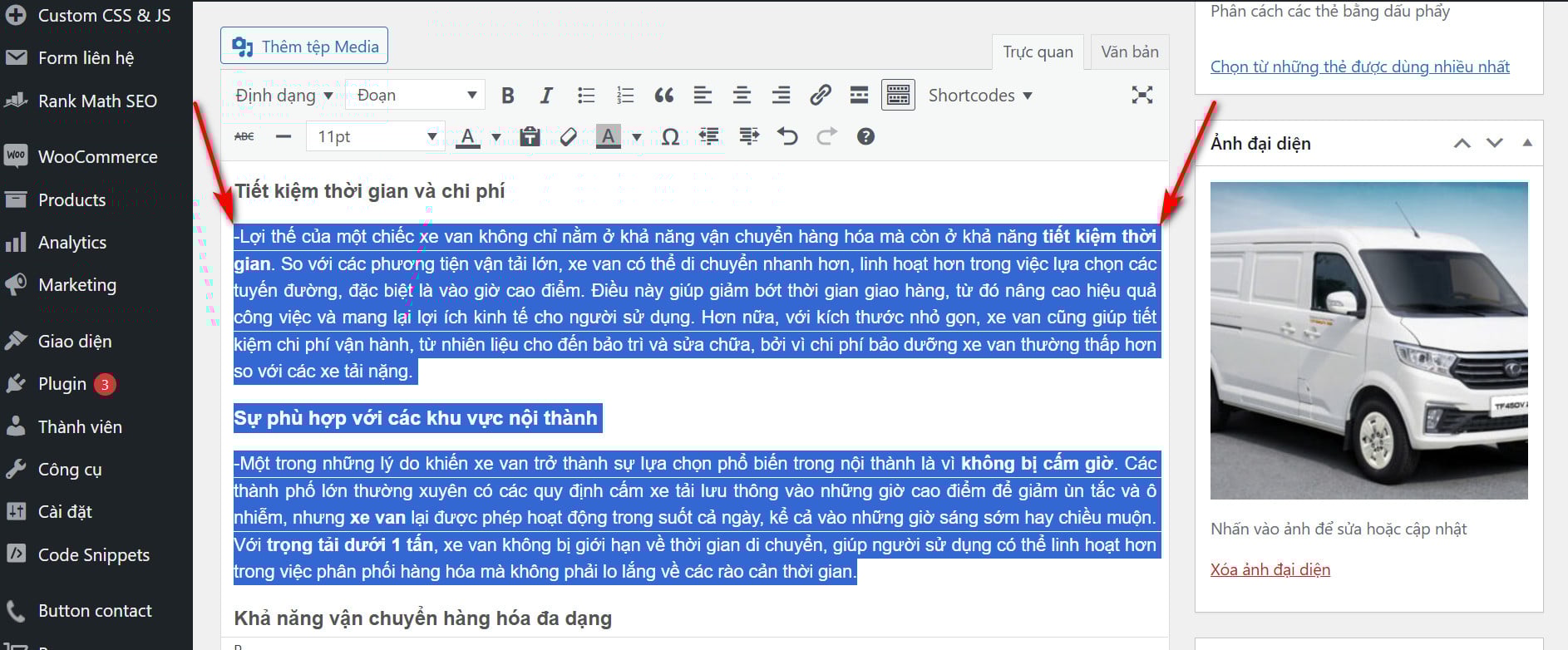Switch to the Văn bản tab
The width and height of the screenshot is (1568, 650).
click(1130, 52)
